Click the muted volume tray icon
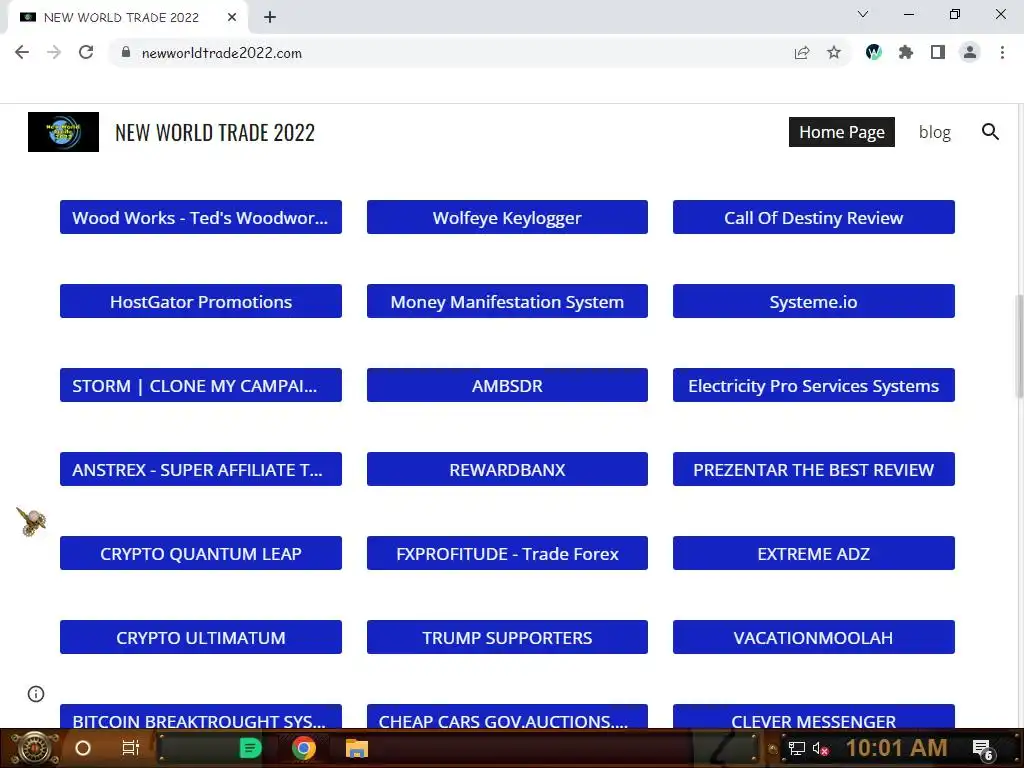The width and height of the screenshot is (1024, 768). tap(820, 749)
